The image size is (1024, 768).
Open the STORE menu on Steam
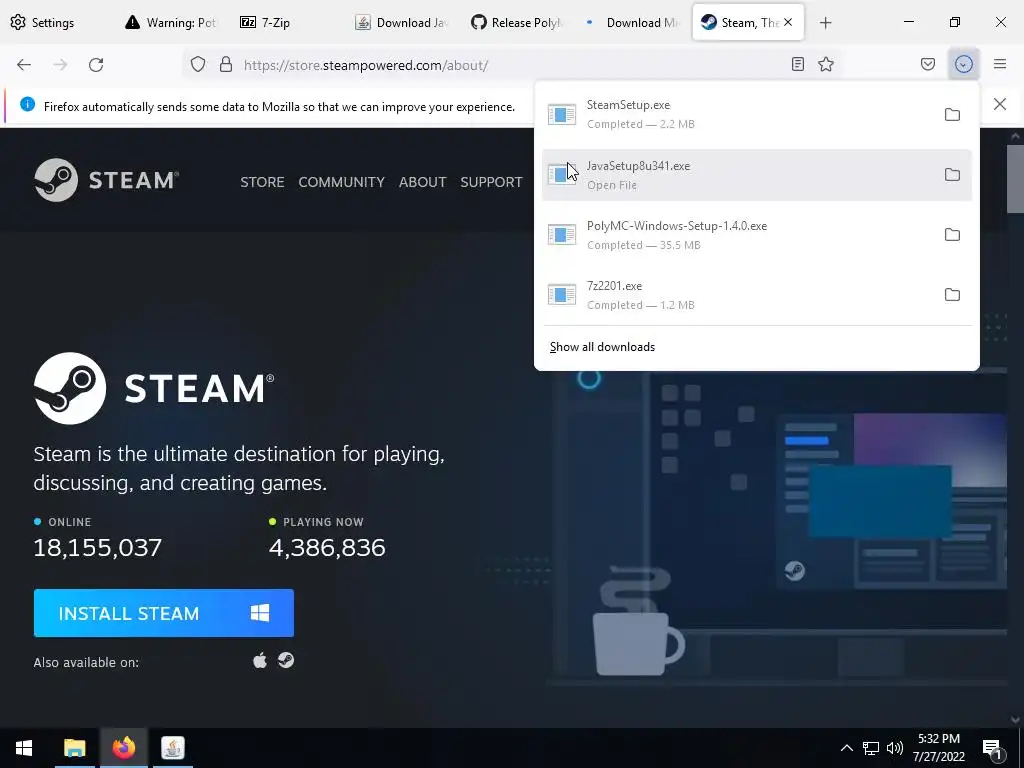tap(262, 182)
